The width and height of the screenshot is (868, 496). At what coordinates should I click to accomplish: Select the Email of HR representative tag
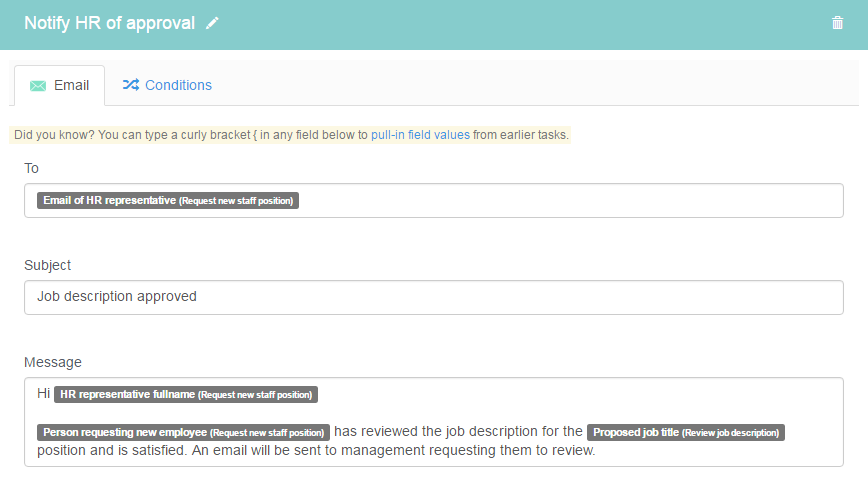click(x=168, y=200)
